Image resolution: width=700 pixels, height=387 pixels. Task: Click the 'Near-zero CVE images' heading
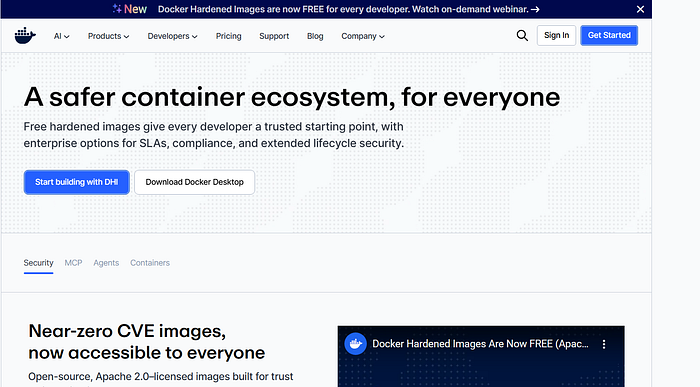[x=146, y=341]
